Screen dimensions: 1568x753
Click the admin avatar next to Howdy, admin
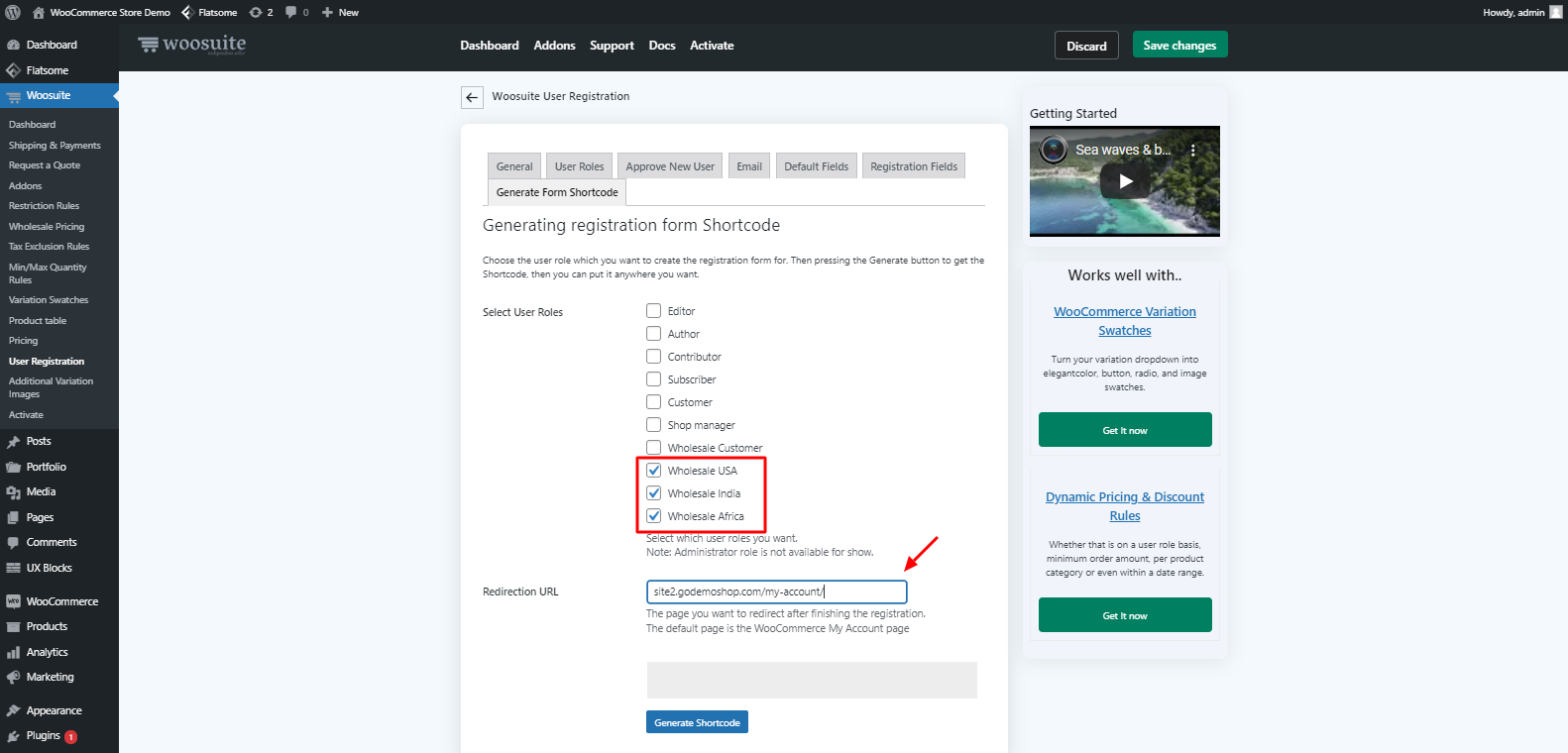click(1556, 12)
